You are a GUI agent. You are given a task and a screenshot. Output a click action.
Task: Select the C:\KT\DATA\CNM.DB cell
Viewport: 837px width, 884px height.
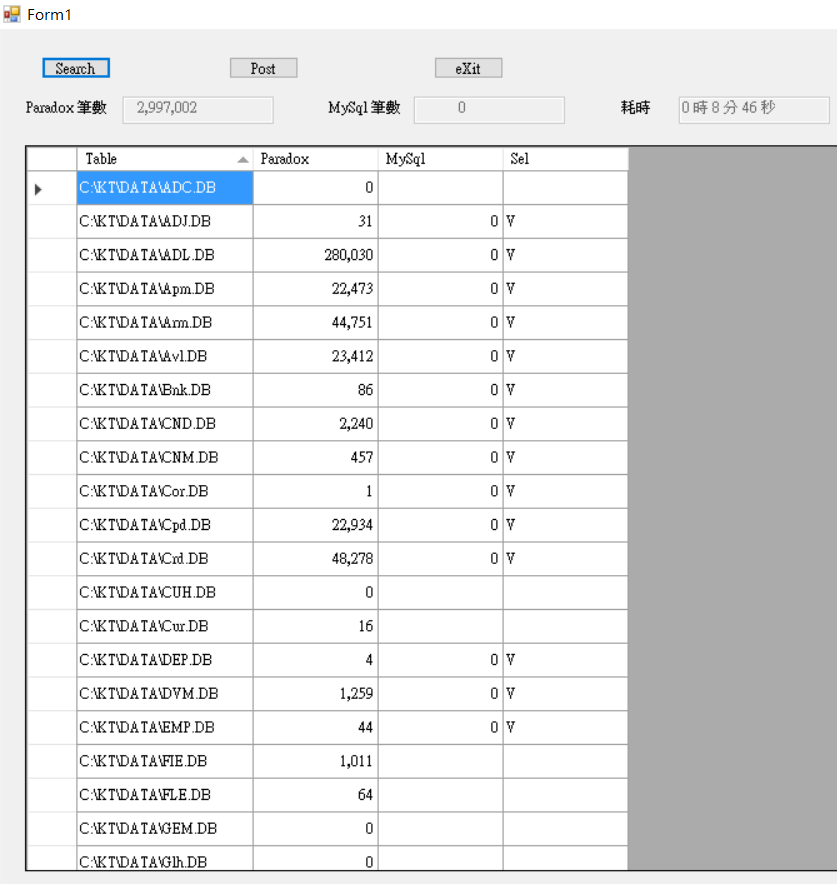(x=165, y=458)
